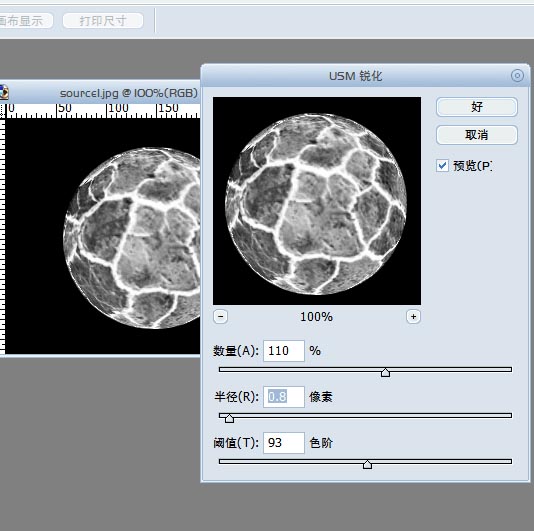
Task: Click the zoom out minus icon under preview
Action: (x=220, y=317)
